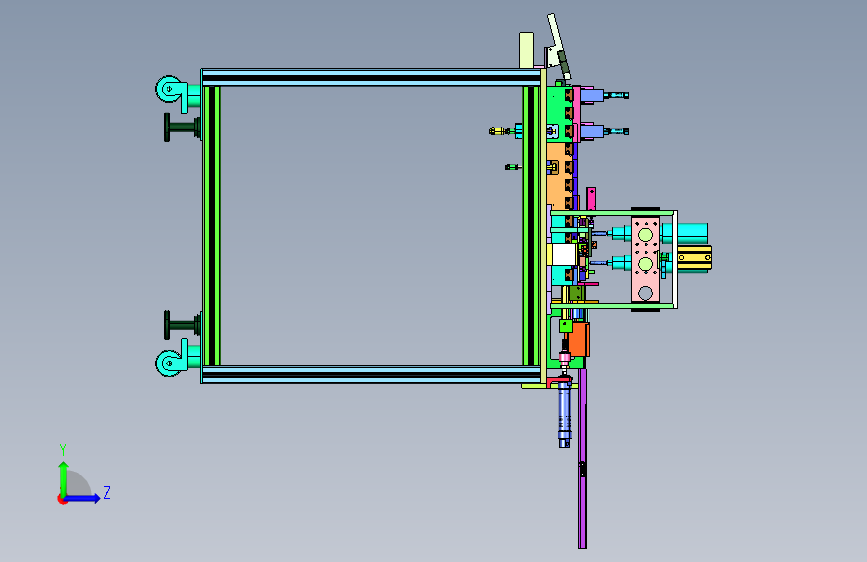
Task: Select the red origin point of the coordinate triad
Action: pyautogui.click(x=62, y=499)
